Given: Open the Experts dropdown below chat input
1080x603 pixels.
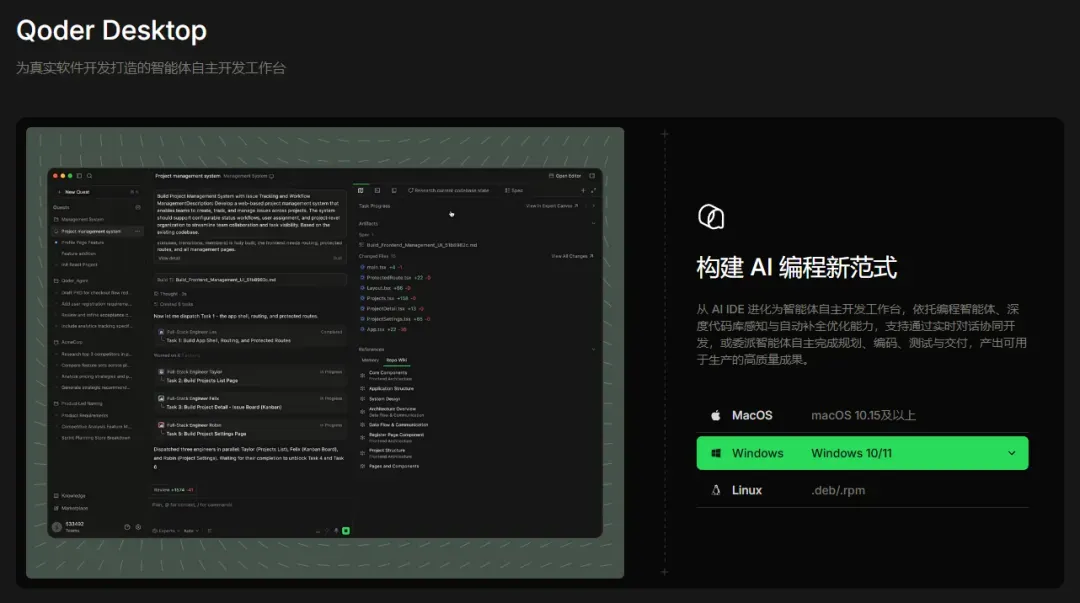Looking at the screenshot, I should tap(165, 531).
